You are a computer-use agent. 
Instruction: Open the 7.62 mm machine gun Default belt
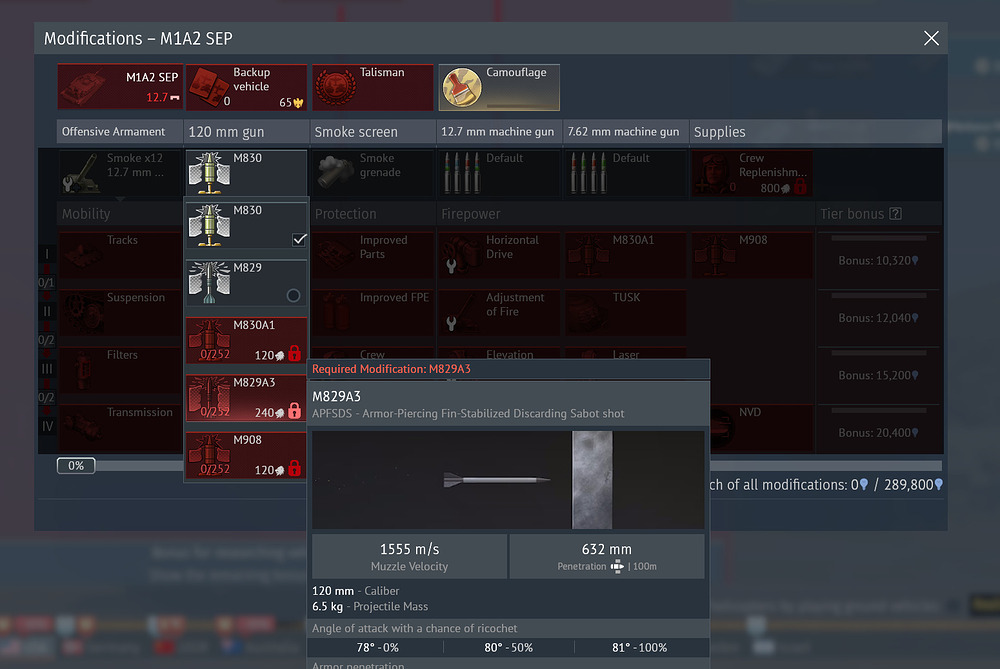625,173
